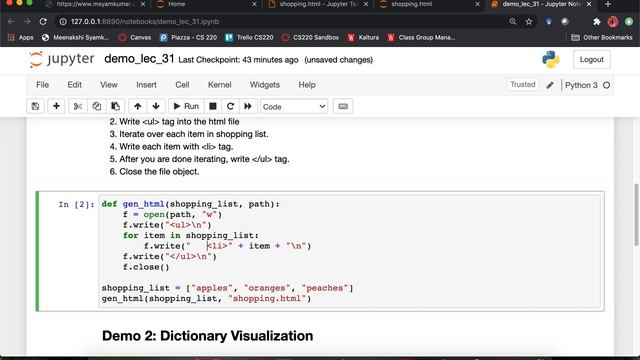Open Other Bookmarks folder

click(x=602, y=38)
